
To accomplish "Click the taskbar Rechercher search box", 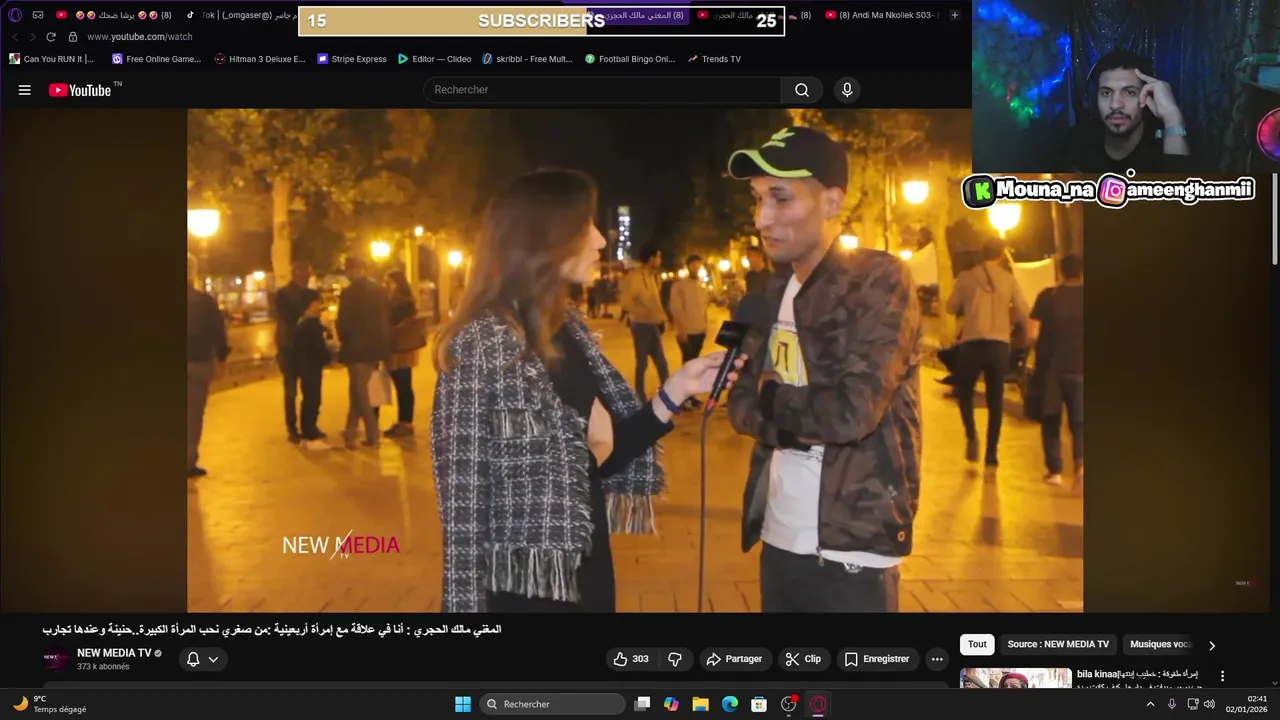I will [x=552, y=704].
